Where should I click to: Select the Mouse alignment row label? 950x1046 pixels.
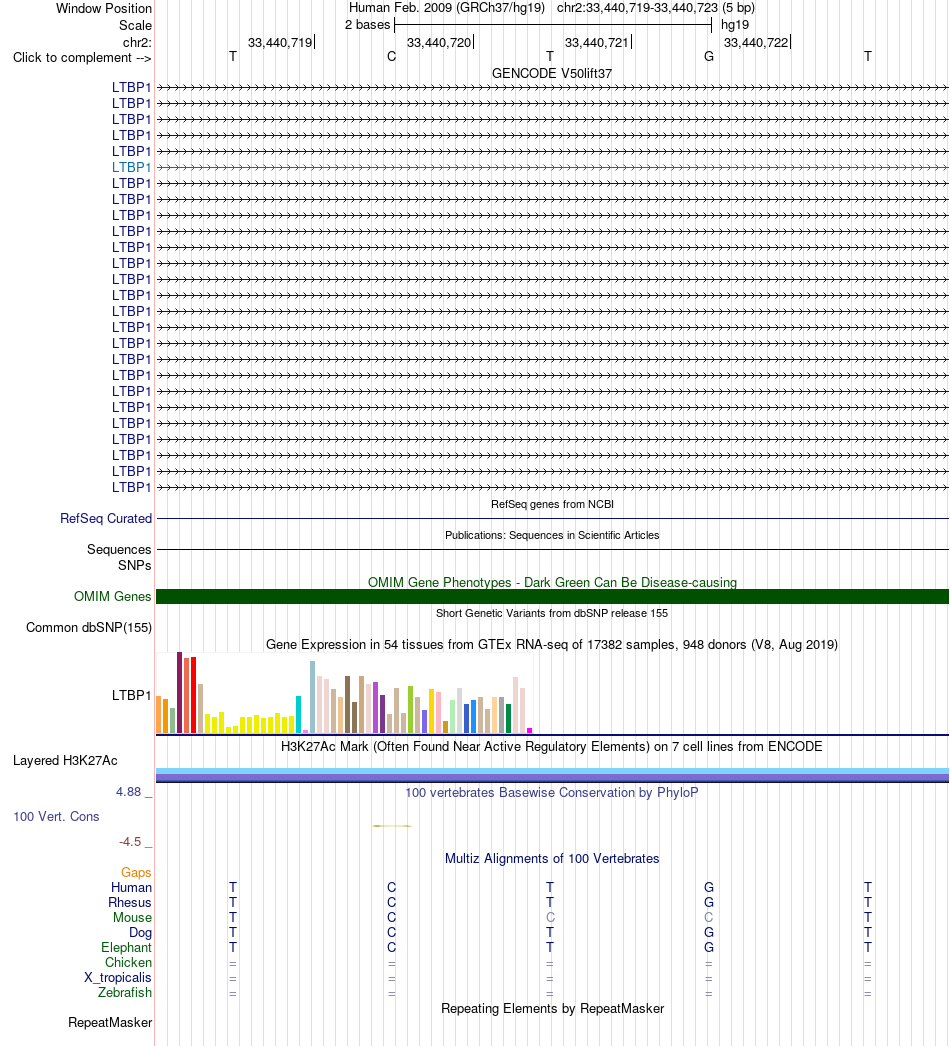click(x=132, y=917)
